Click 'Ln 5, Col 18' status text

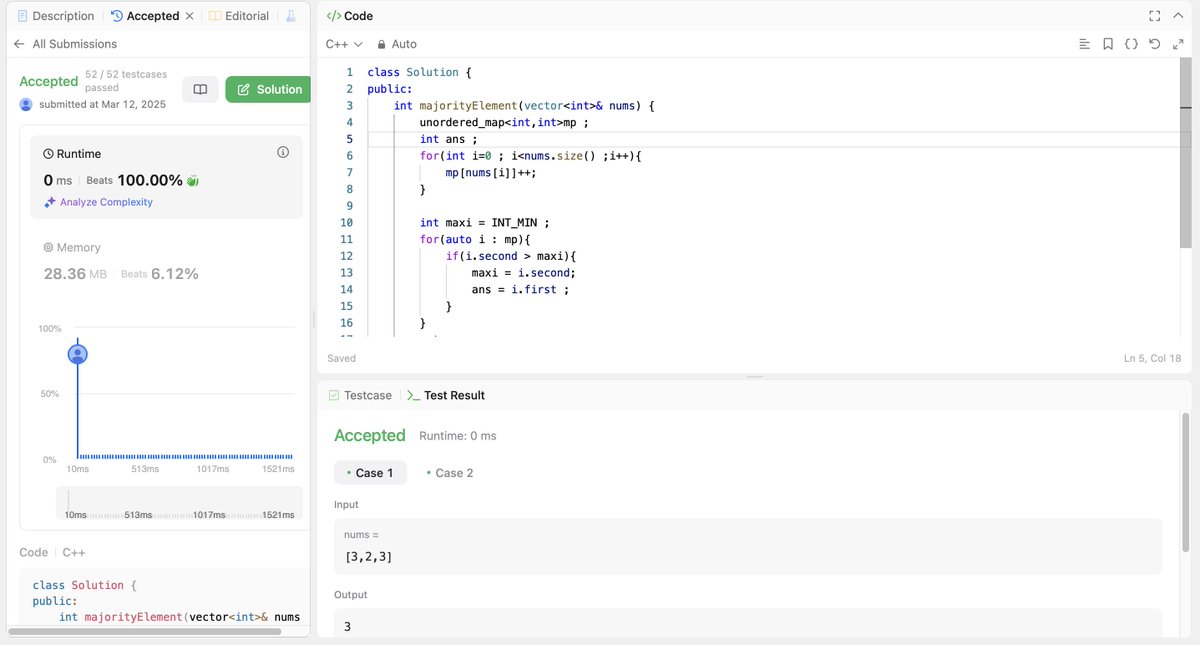coord(1152,358)
